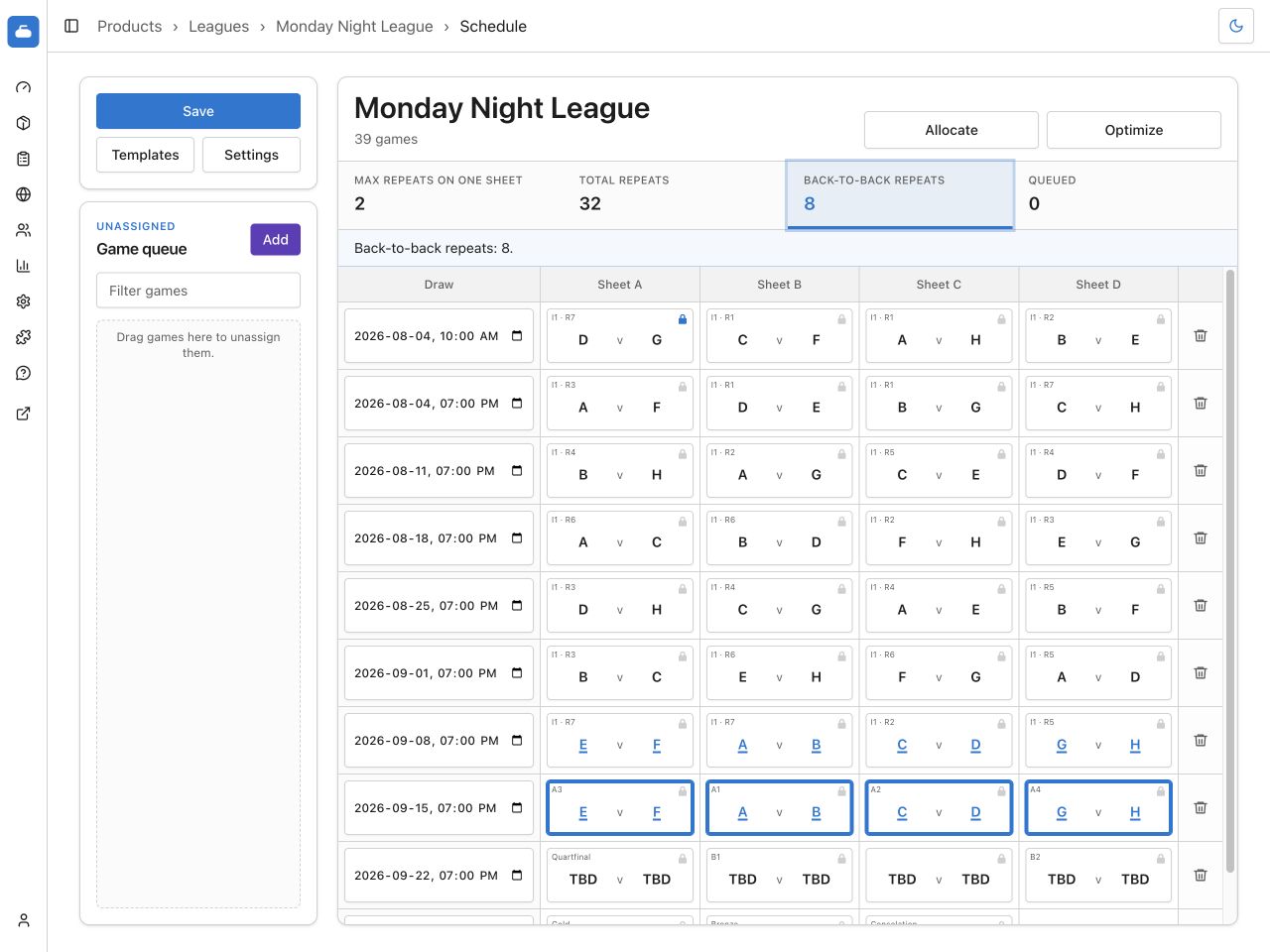This screenshot has width=1270, height=952.
Task: Click the Allocate button
Action: point(952,130)
